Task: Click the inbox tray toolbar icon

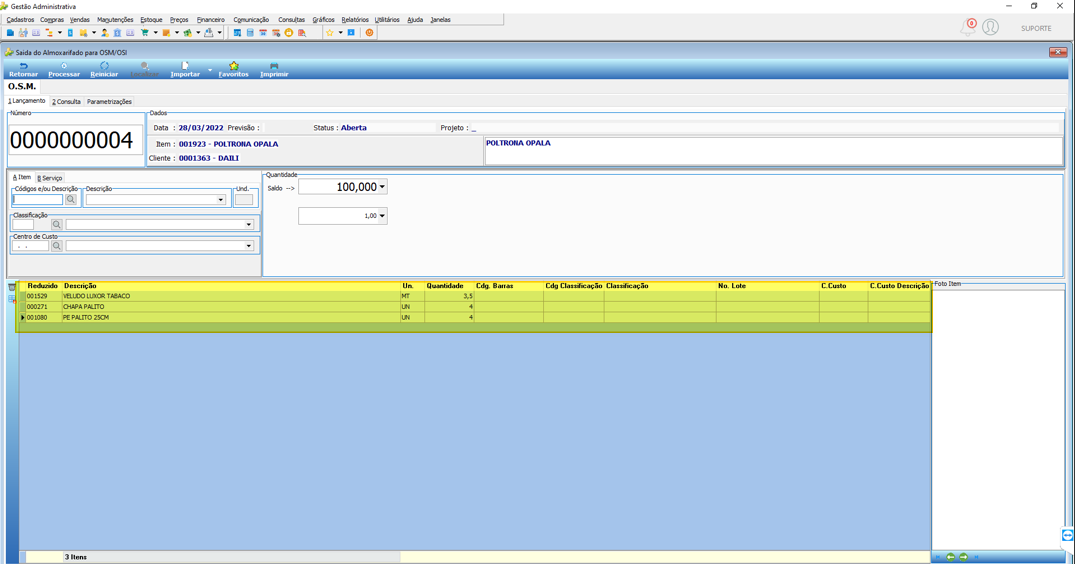Action: (x=208, y=33)
